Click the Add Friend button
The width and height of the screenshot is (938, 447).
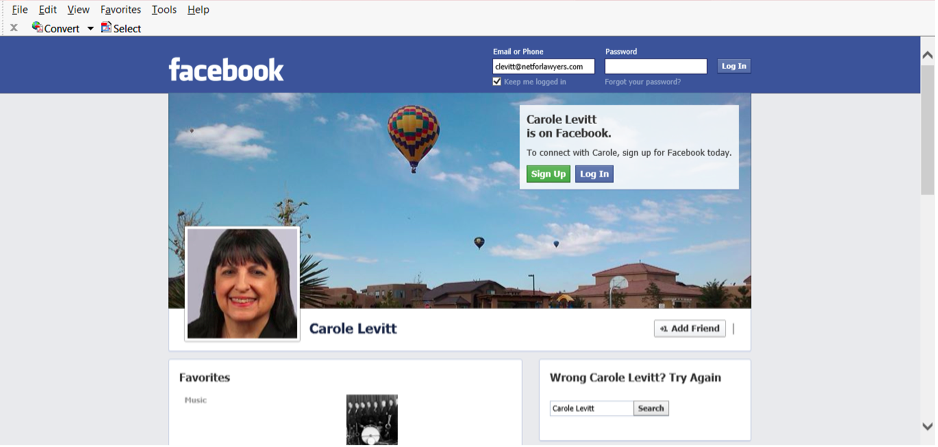coord(690,329)
